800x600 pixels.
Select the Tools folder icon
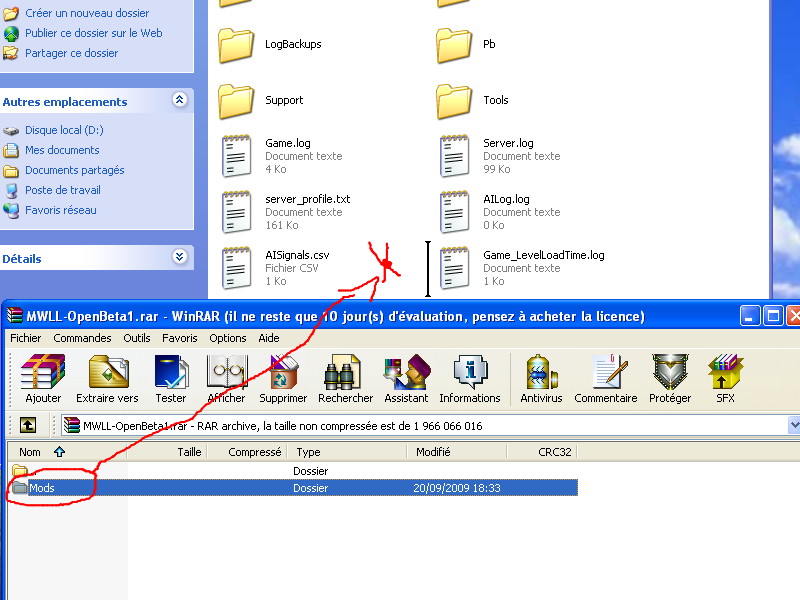(x=454, y=101)
